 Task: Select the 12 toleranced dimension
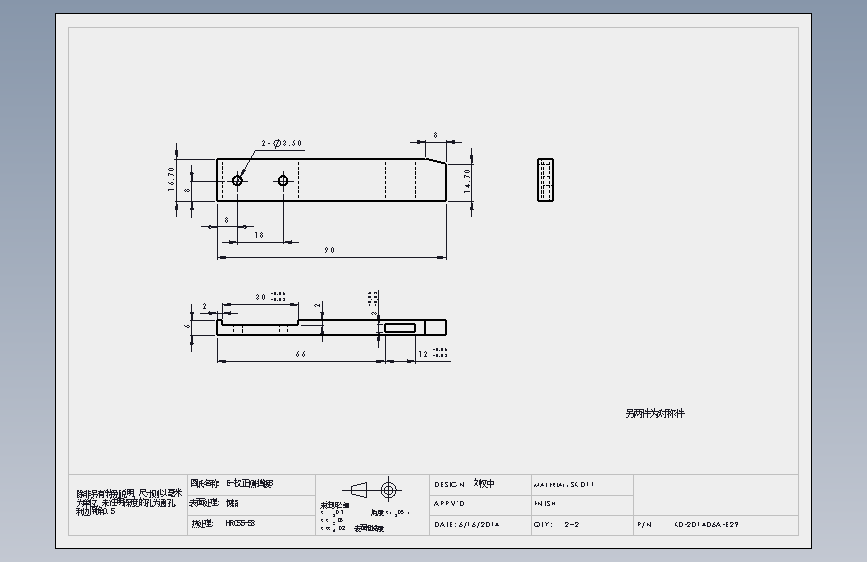pos(432,353)
